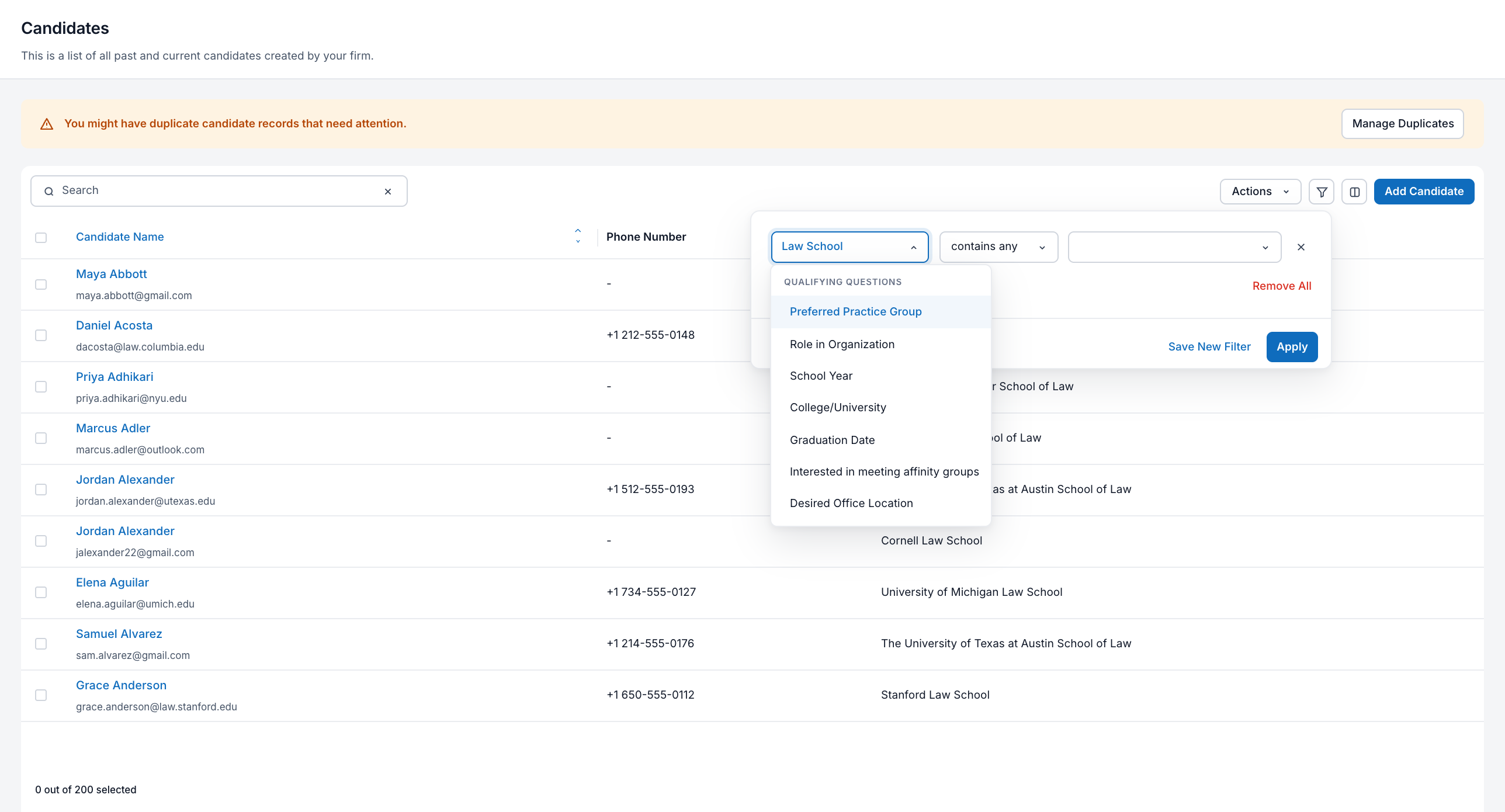
Task: Check the Maya Abbott row checkbox
Action: [41, 284]
